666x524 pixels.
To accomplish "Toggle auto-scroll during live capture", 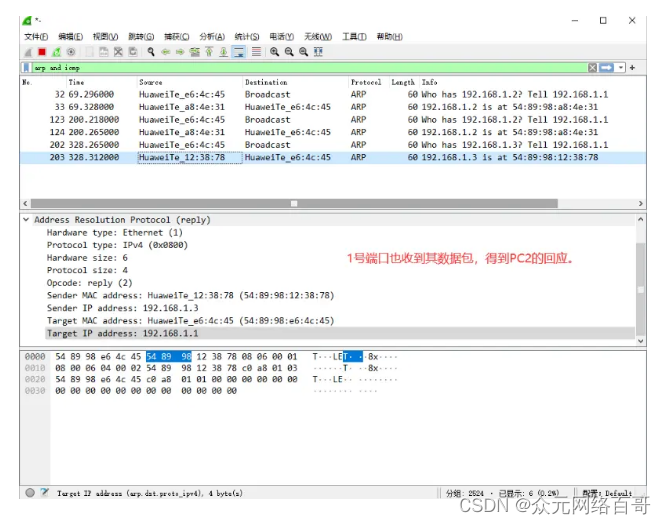I will point(239,52).
